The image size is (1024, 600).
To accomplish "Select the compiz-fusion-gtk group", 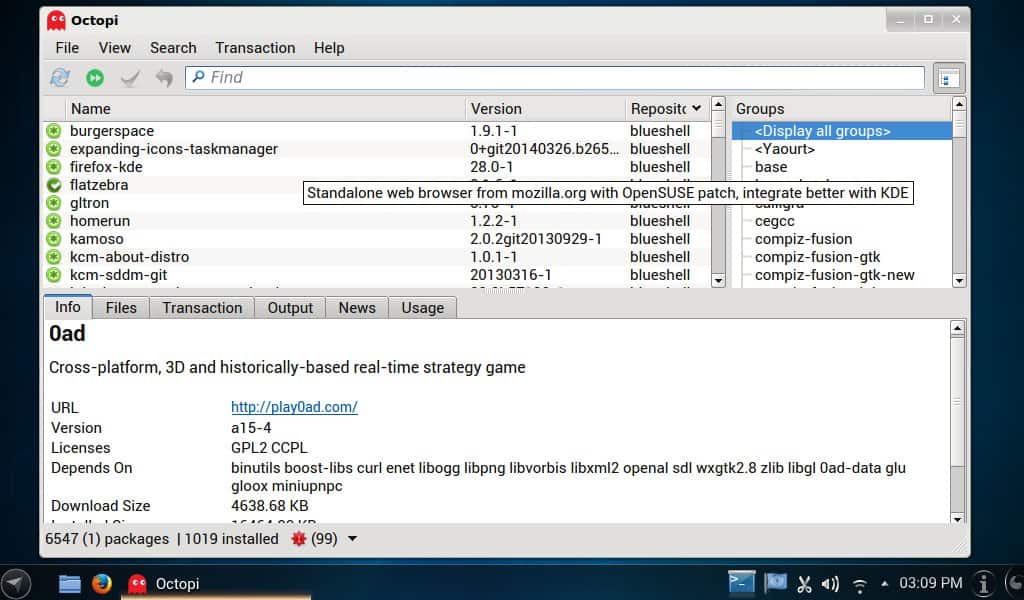I will pos(818,257).
